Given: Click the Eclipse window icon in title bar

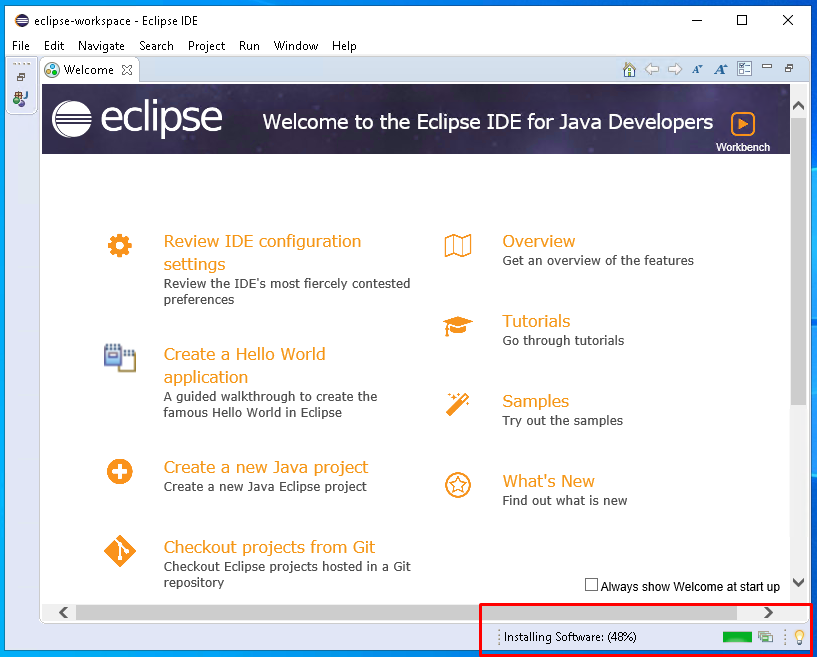Looking at the screenshot, I should pyautogui.click(x=22, y=21).
